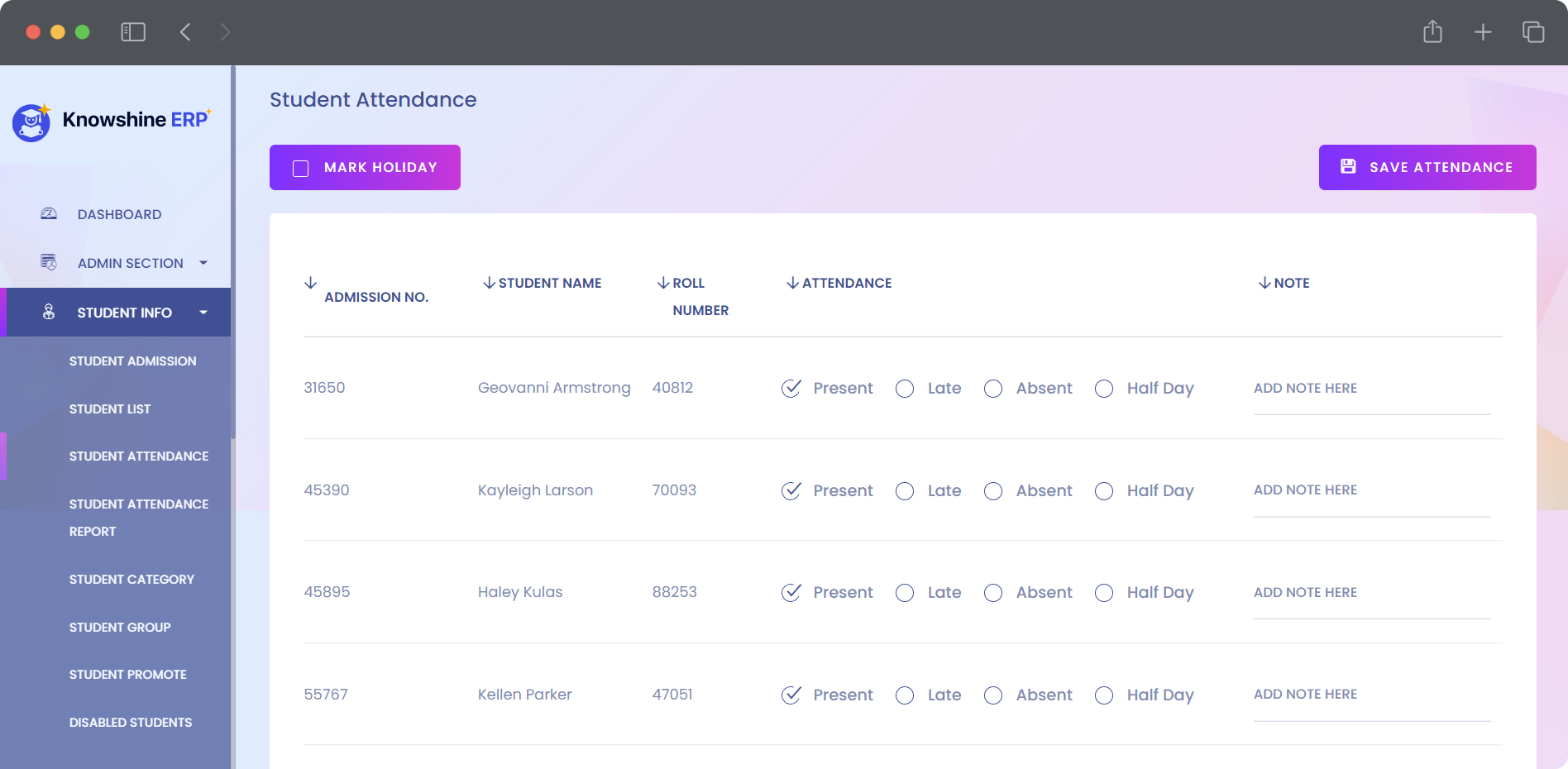1568x769 pixels.
Task: Mark Haley Kulas as Half Day
Action: click(1104, 593)
